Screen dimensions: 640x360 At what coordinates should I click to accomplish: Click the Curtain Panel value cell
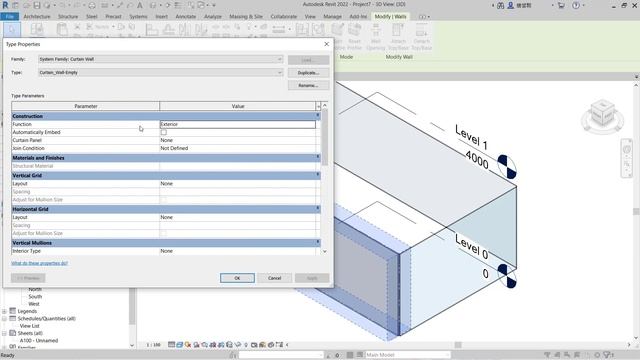238,140
